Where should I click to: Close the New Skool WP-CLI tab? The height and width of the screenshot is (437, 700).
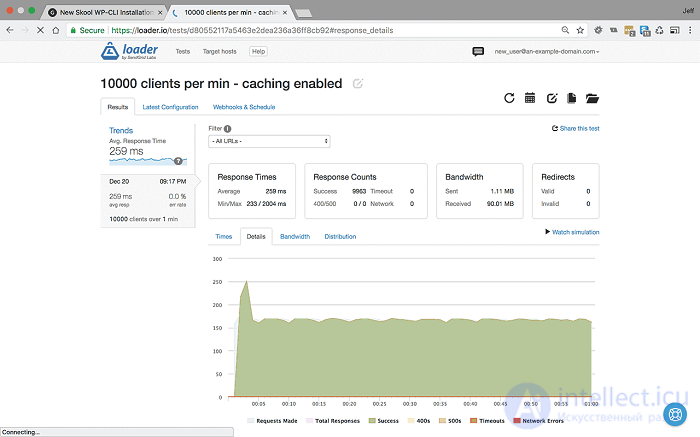[160, 12]
